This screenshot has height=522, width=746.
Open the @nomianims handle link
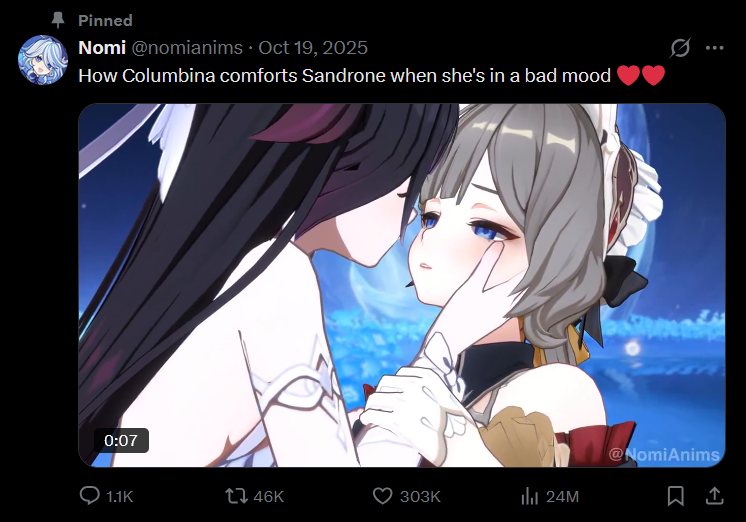point(187,48)
